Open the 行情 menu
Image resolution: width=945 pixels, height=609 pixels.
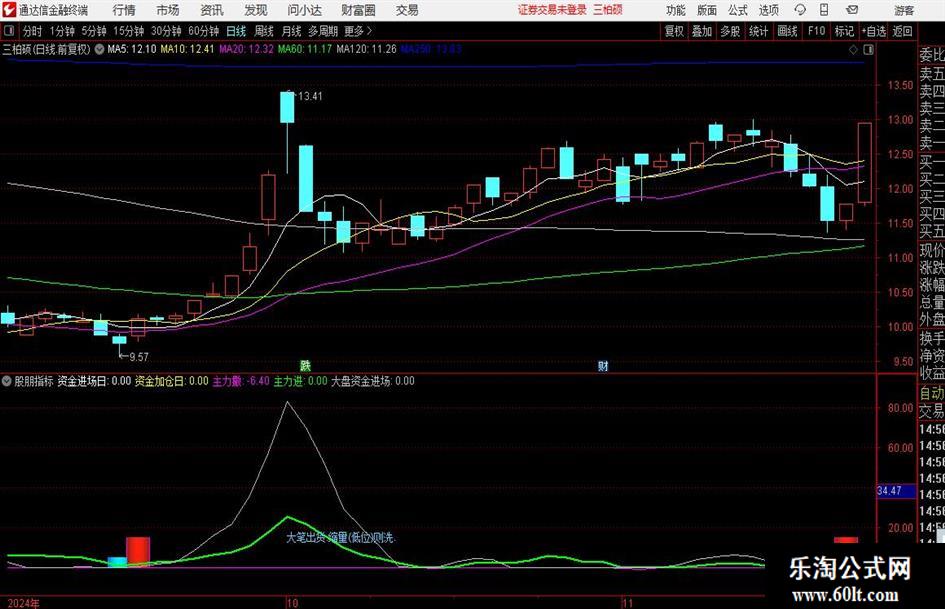tap(124, 10)
